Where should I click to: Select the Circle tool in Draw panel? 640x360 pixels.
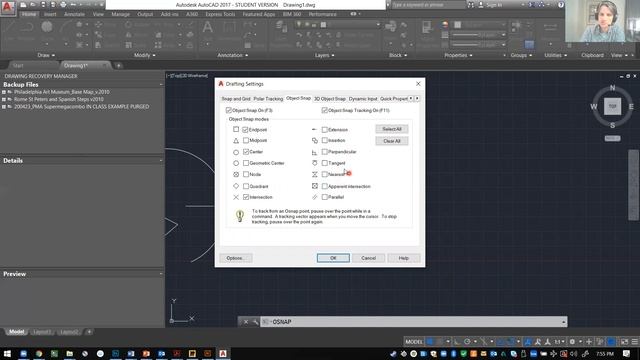click(47, 27)
